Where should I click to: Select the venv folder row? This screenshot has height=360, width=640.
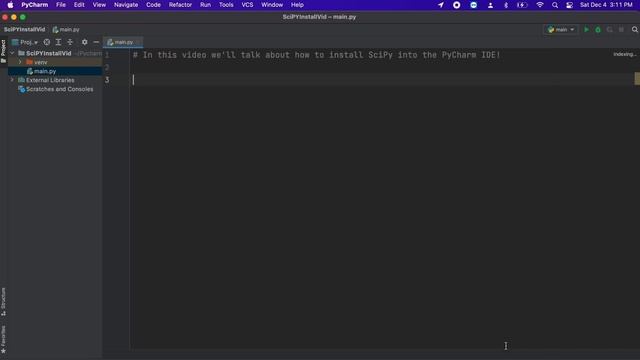[x=55, y=62]
